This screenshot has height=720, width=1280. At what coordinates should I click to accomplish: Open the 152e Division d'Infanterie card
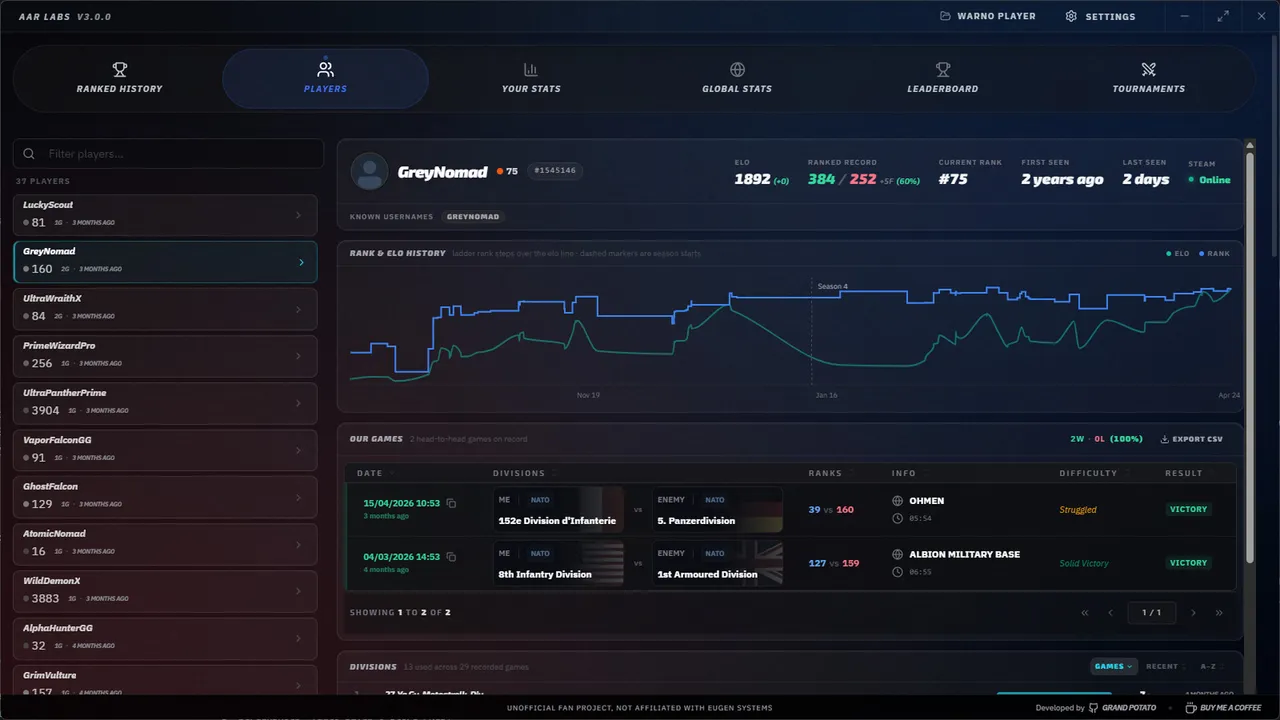558,510
